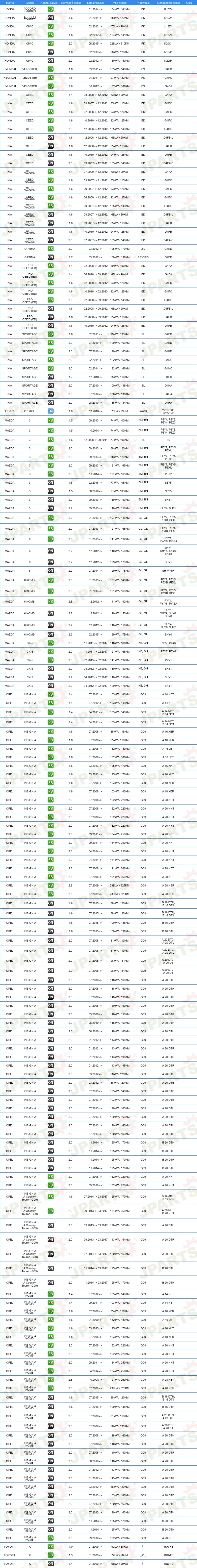Click petrol badge in Toyota IQ 1NR-FE row

(x=51, y=1555)
